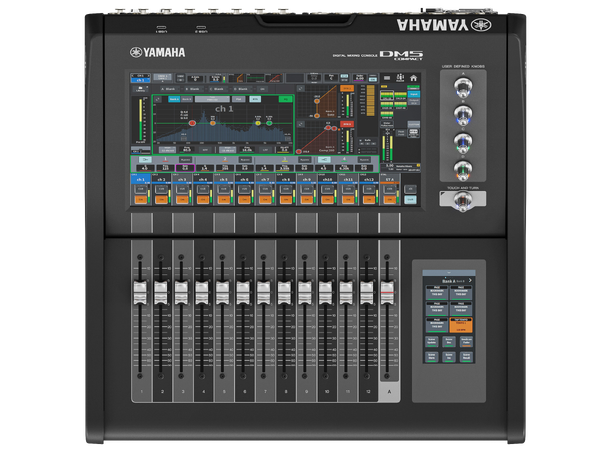Select the ch10 channel name strip
Image resolution: width=610 pixels, height=450 pixels.
point(327,179)
